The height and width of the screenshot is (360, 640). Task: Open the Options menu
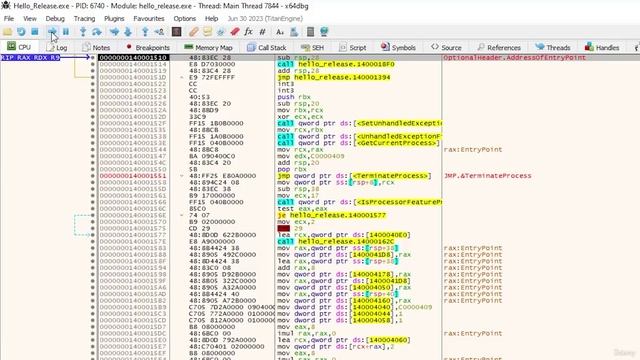(x=184, y=19)
